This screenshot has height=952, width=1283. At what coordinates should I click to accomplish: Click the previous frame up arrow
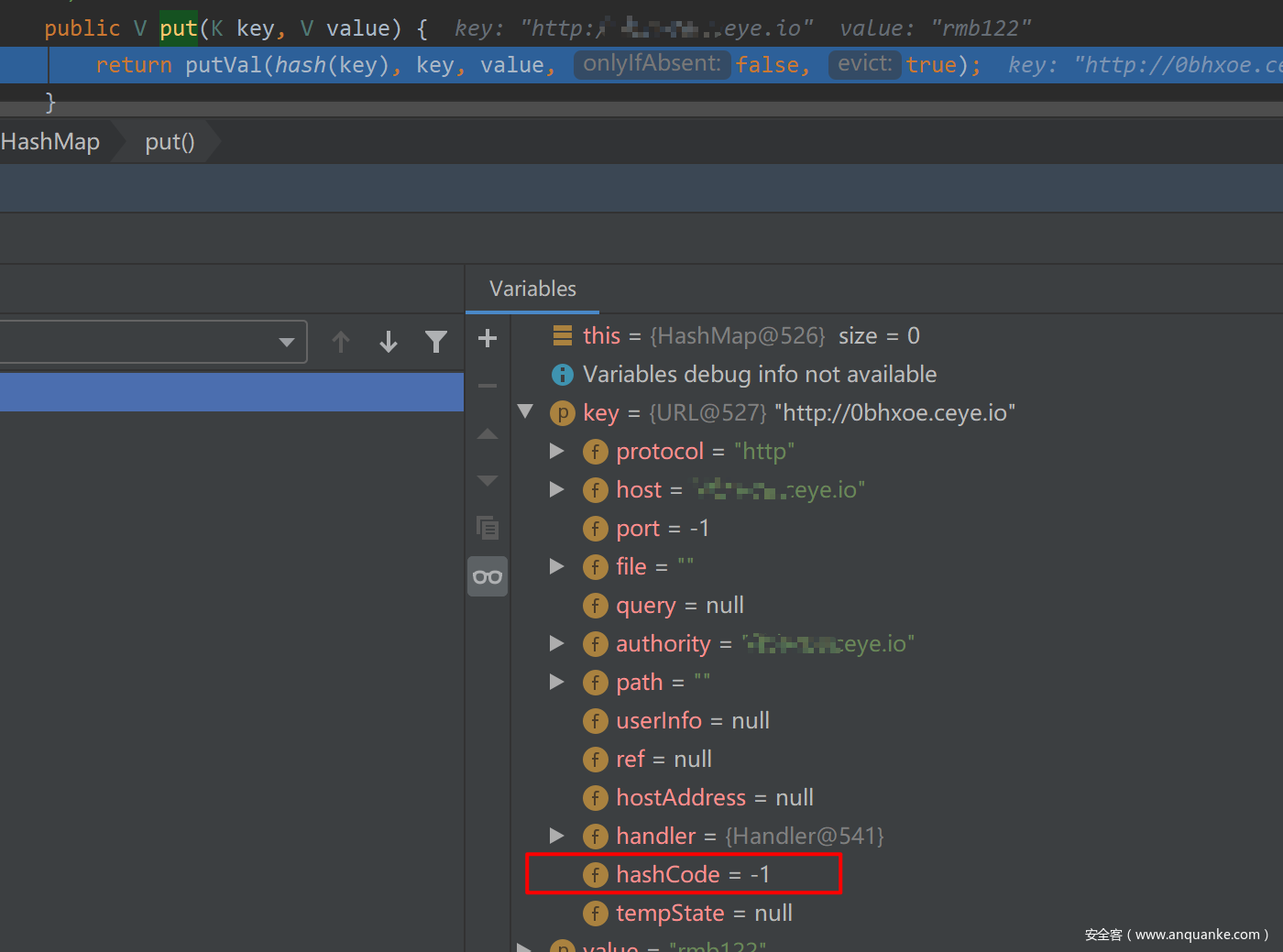pyautogui.click(x=341, y=342)
